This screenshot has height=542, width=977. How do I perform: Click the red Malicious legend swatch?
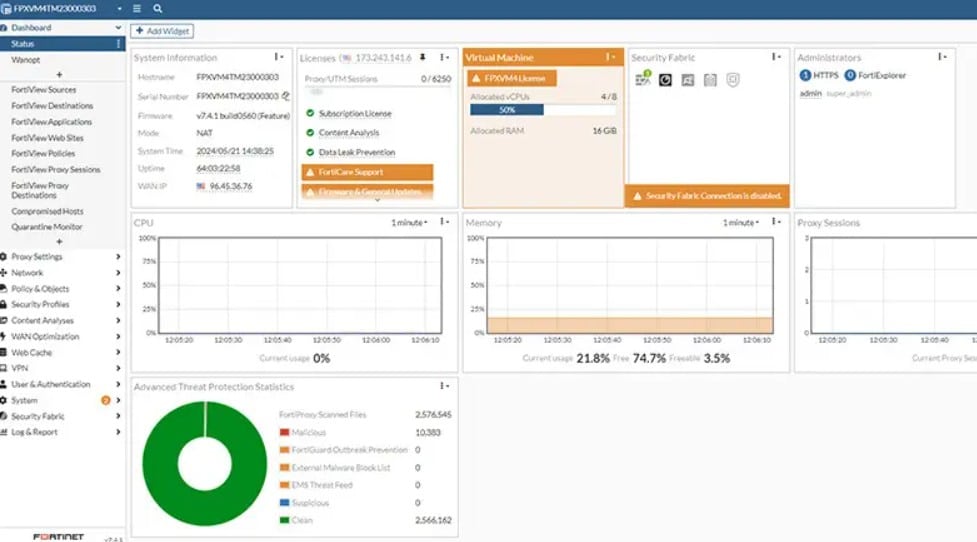[284, 432]
